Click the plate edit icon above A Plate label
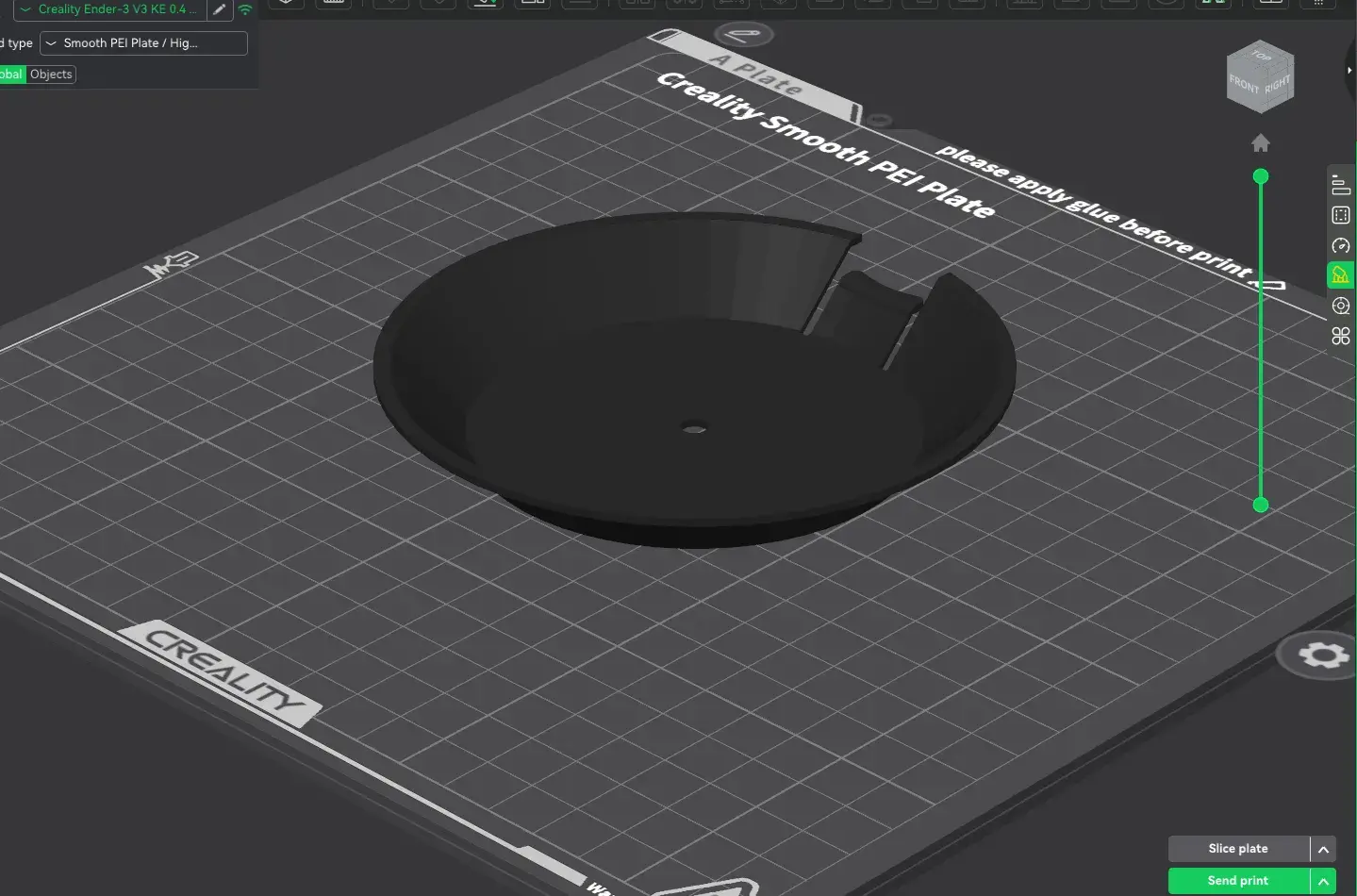Viewport: 1357px width, 896px height. tap(744, 36)
